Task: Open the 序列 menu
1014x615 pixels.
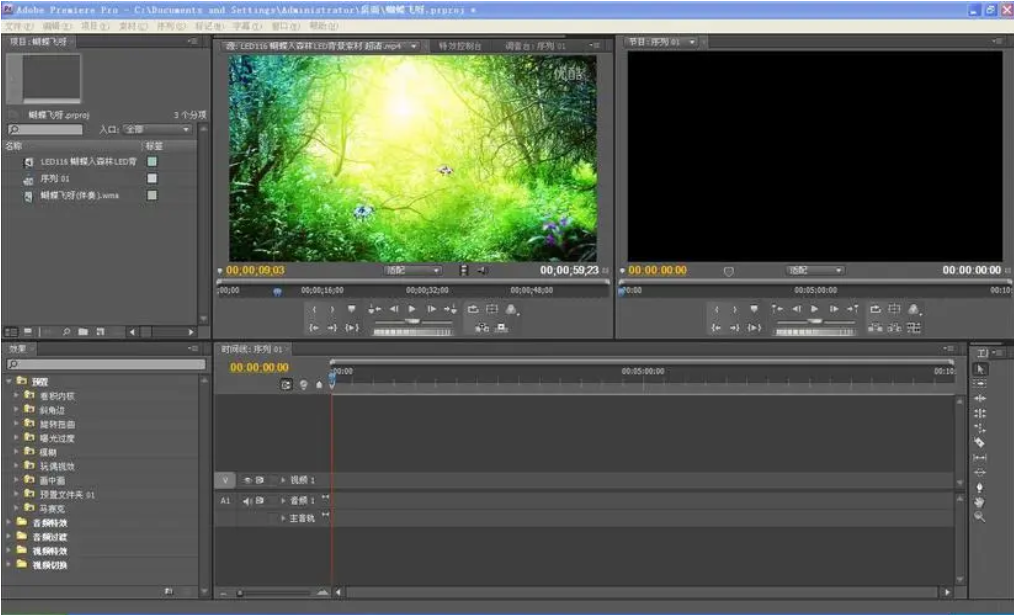Action: (x=171, y=27)
